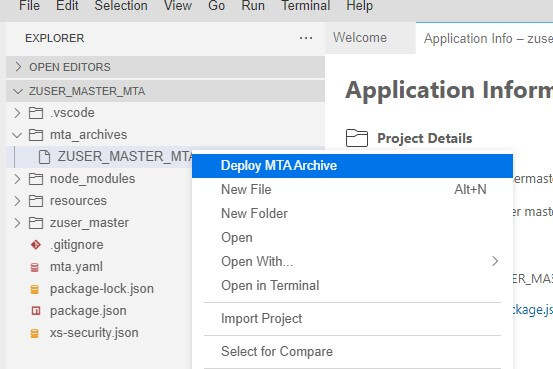Click the Project Details folder icon
553x369 pixels.
tap(357, 138)
